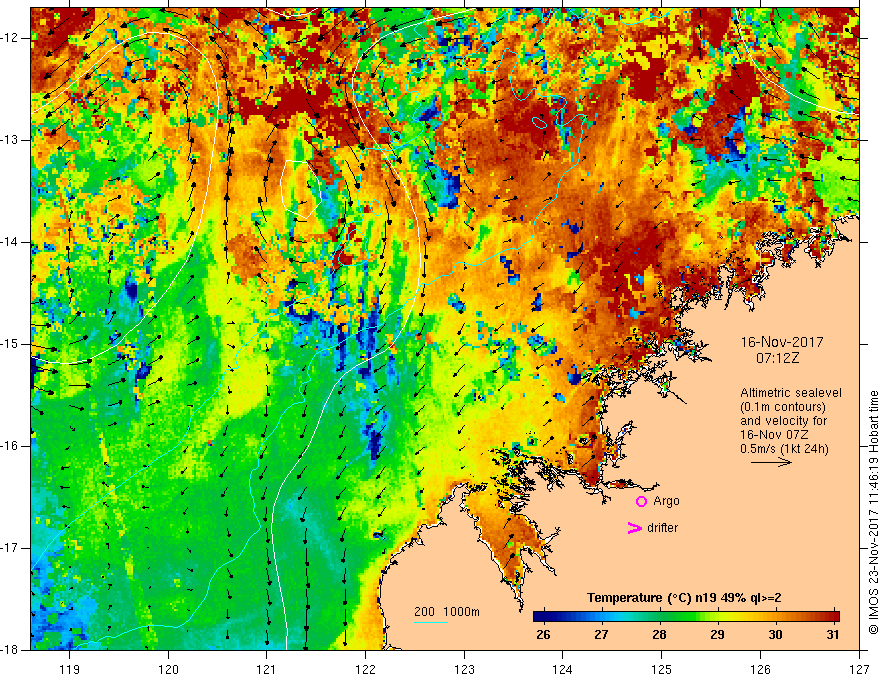Screen dimensions: 880x680
Task: Click the magenta drifter arrowhead legend symbol
Action: click(x=635, y=528)
